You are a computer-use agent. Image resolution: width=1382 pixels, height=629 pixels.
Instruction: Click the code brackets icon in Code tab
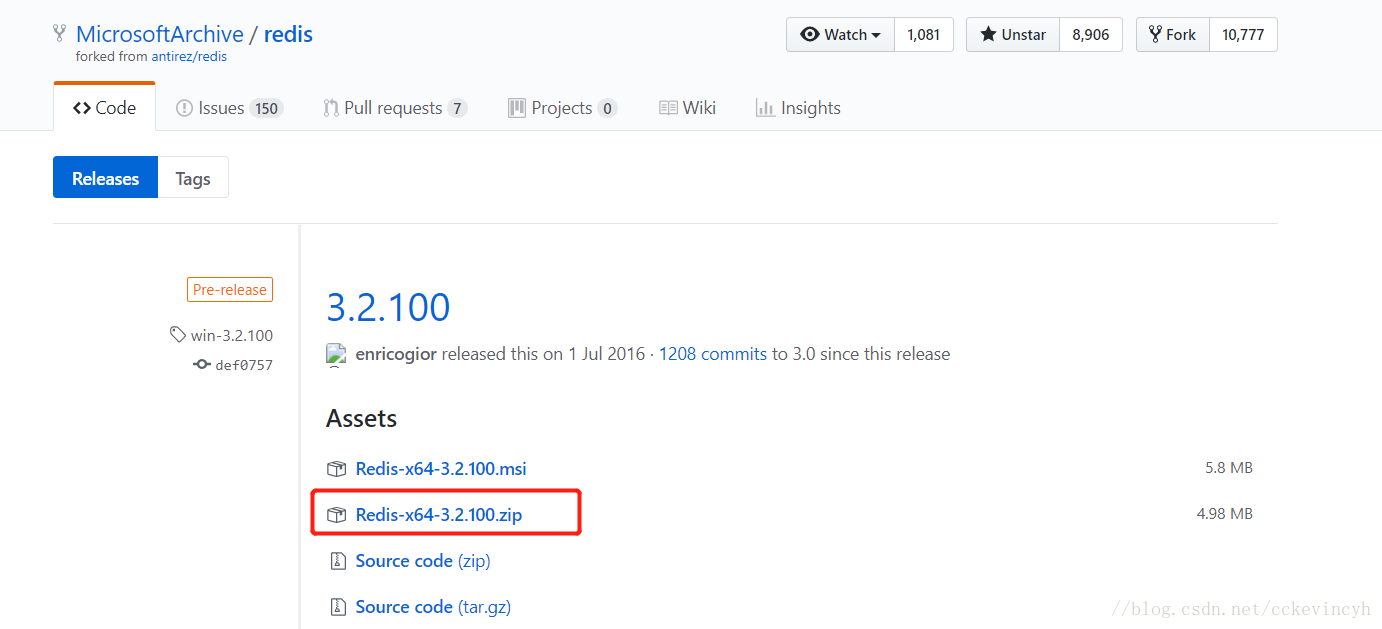click(x=82, y=108)
